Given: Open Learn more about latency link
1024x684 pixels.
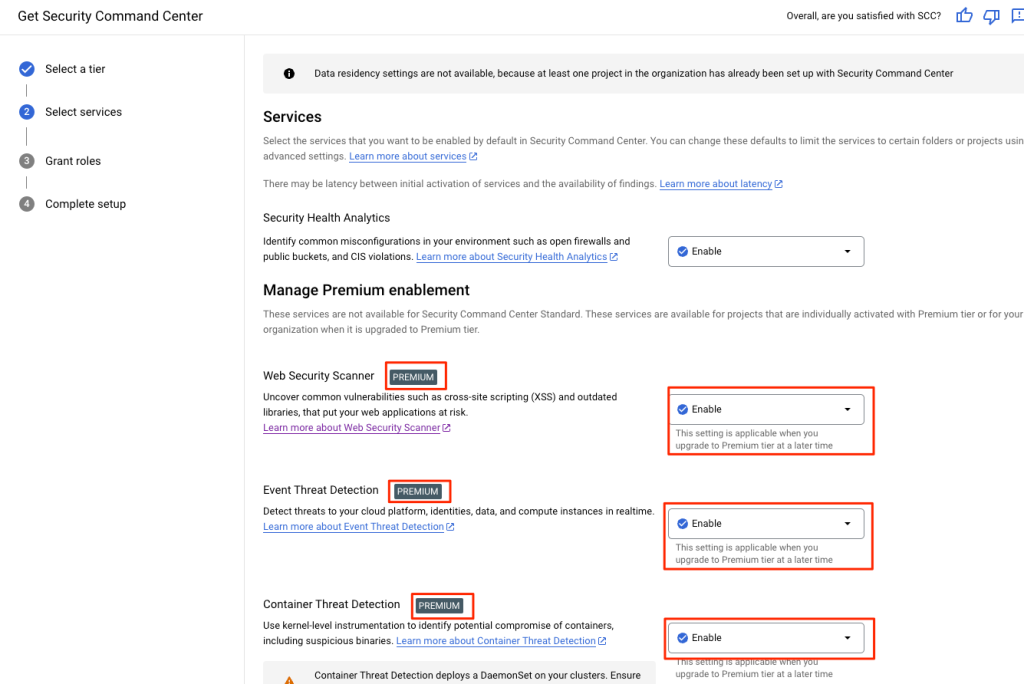Looking at the screenshot, I should coord(716,184).
